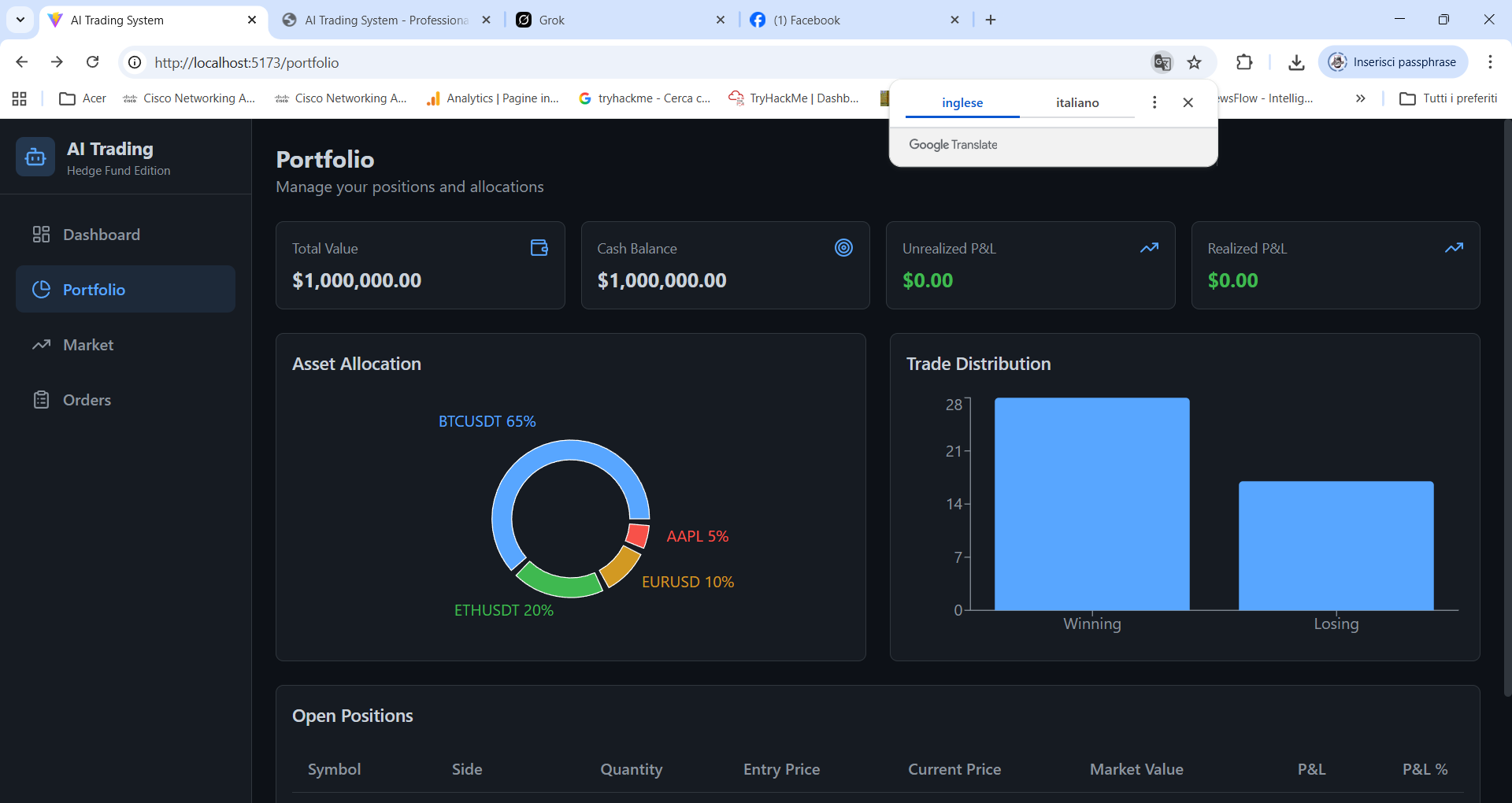Click the target icon on Cash Balance card
Screen dimensions: 1512x803
click(x=843, y=247)
